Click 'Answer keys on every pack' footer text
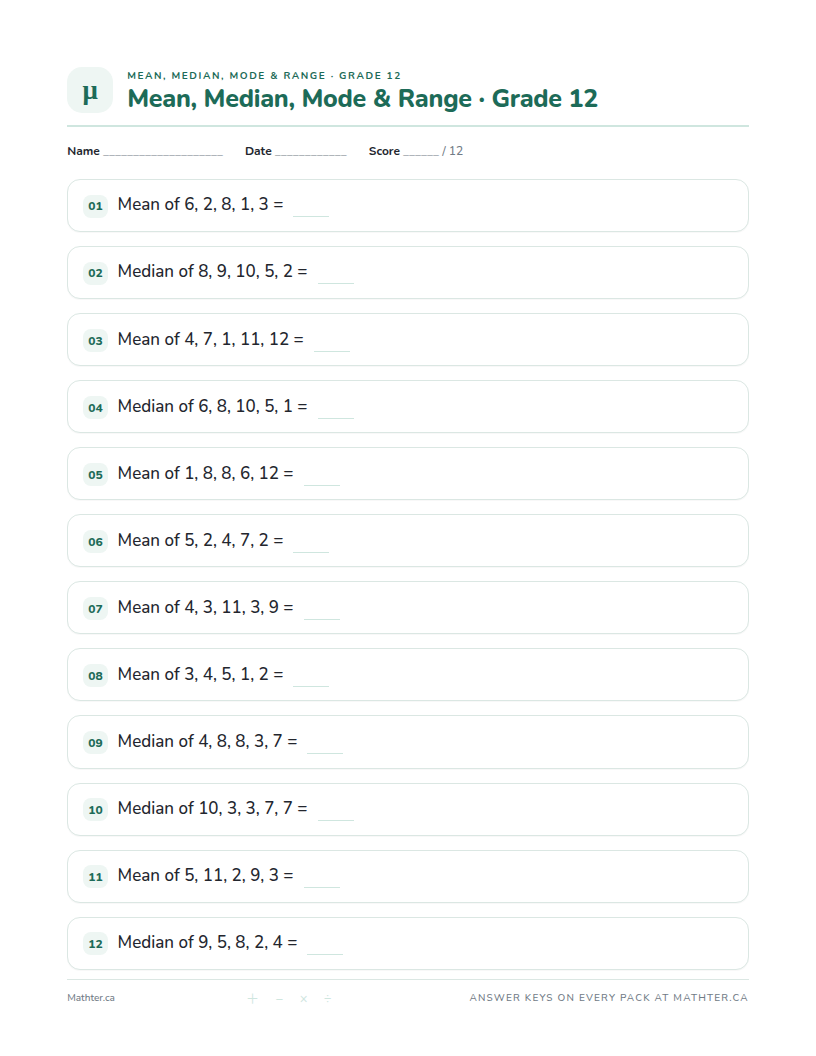Image resolution: width=816 pixels, height=1056 pixels. [609, 997]
